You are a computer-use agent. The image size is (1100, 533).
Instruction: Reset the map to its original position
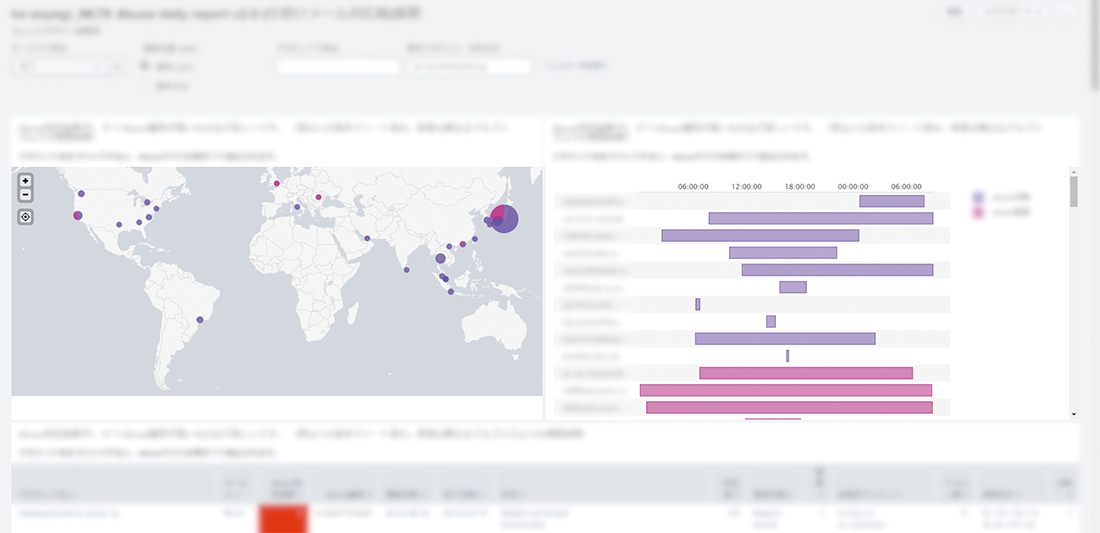tap(25, 217)
